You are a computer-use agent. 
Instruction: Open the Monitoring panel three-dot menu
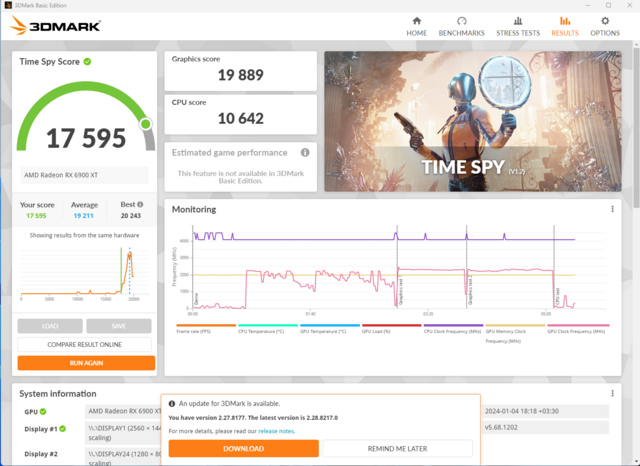[x=613, y=209]
